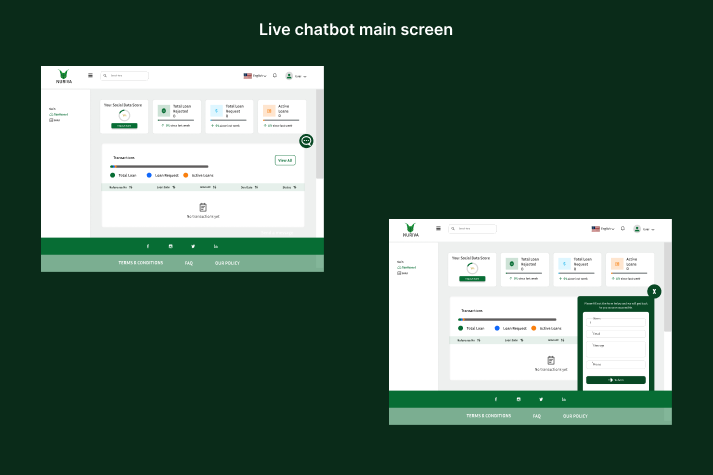The width and height of the screenshot is (713, 475).
Task: Expand the user profile dropdown in the chat-closed screen
Action: click(296, 76)
